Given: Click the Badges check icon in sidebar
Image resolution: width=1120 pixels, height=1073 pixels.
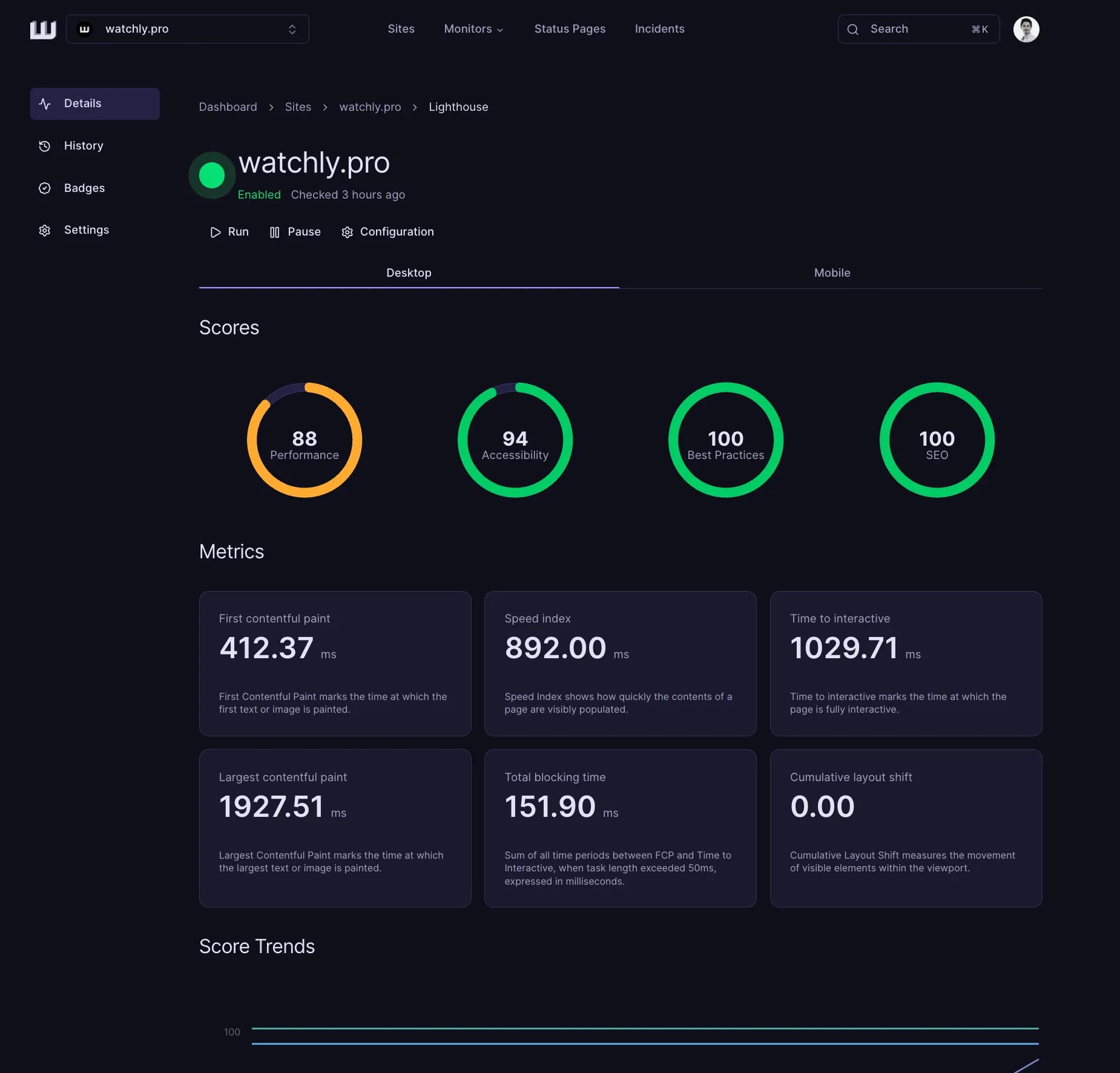Looking at the screenshot, I should point(45,188).
